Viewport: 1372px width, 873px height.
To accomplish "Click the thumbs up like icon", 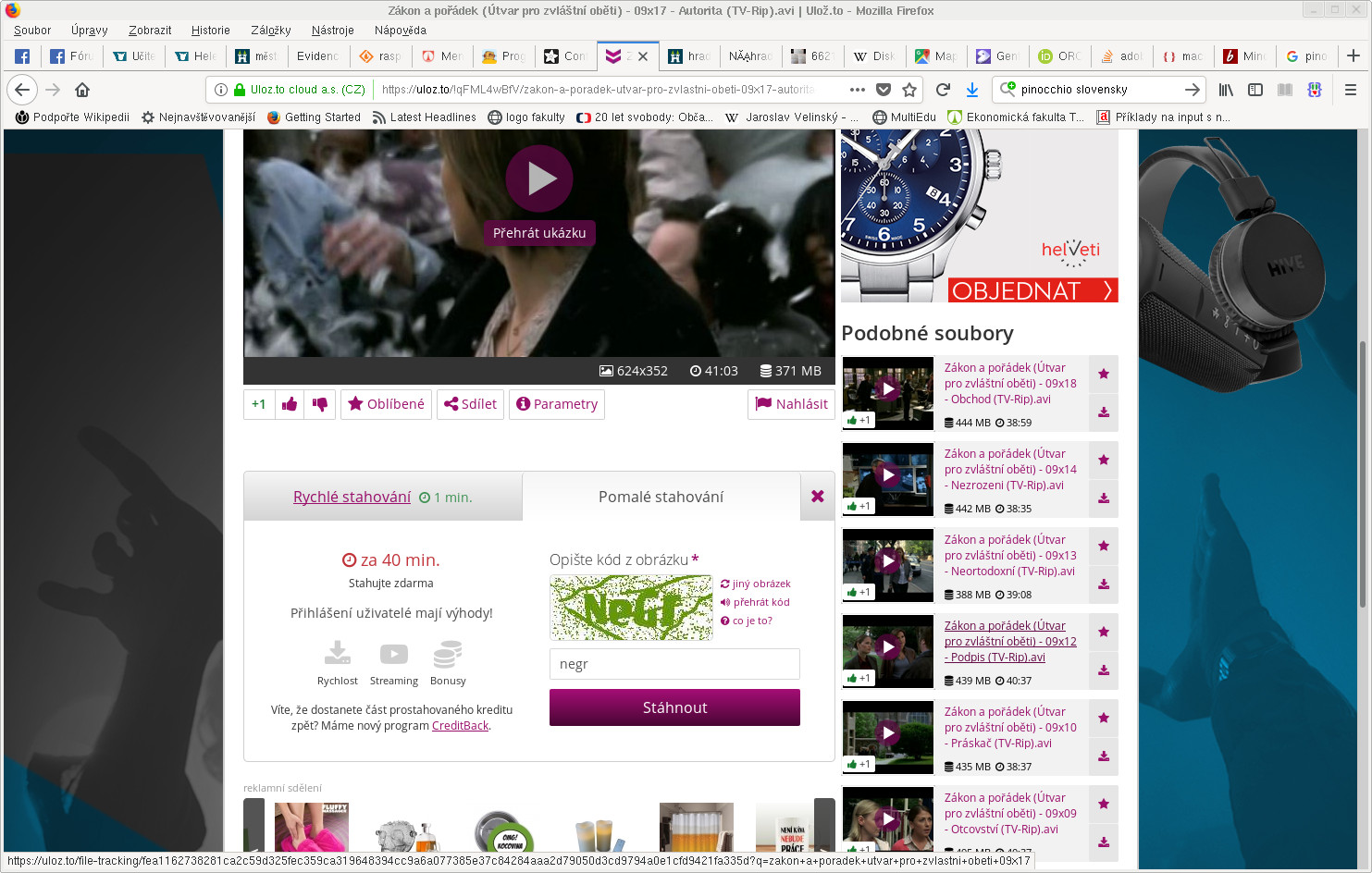I will 290,404.
